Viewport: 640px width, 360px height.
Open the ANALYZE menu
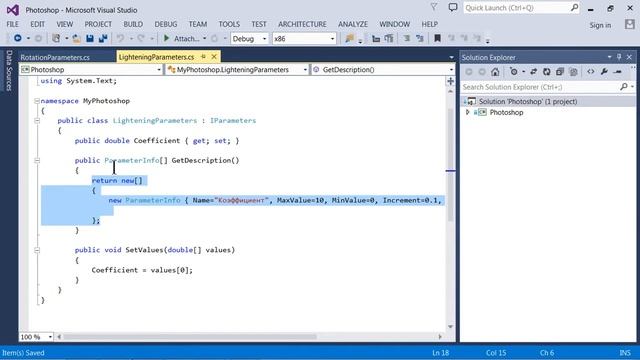[353, 24]
